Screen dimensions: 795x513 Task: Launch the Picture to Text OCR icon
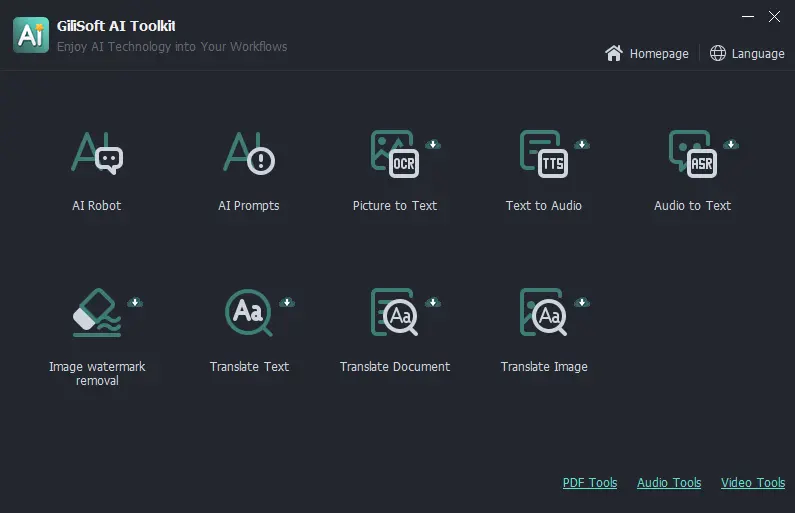[395, 154]
